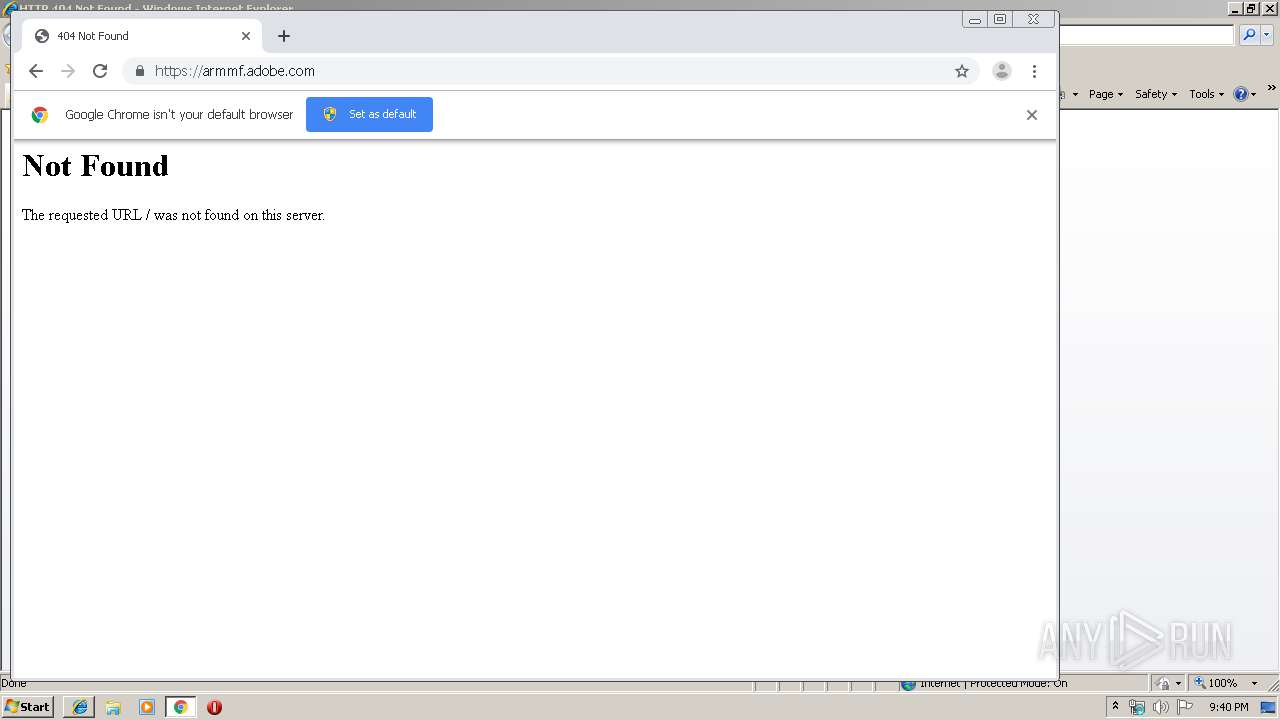
Task: Open the IE Safety menu
Action: pyautogui.click(x=1156, y=94)
